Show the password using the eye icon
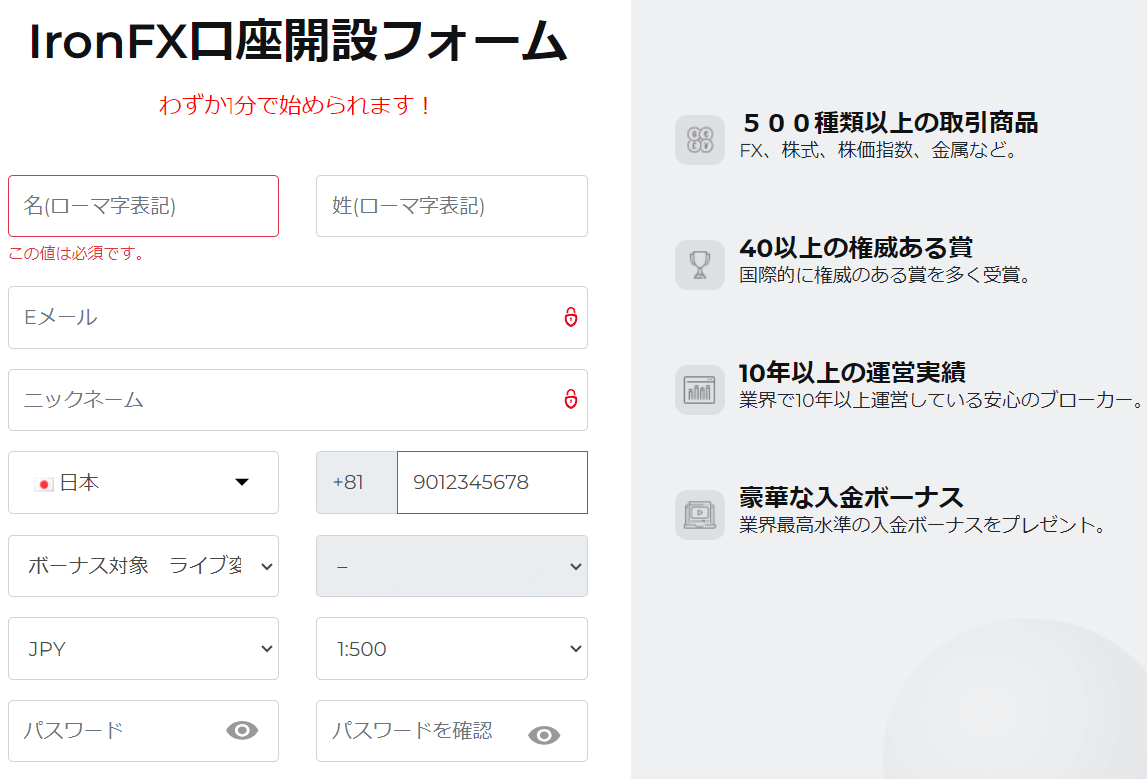Image resolution: width=1147 pixels, height=779 pixels. [240, 731]
